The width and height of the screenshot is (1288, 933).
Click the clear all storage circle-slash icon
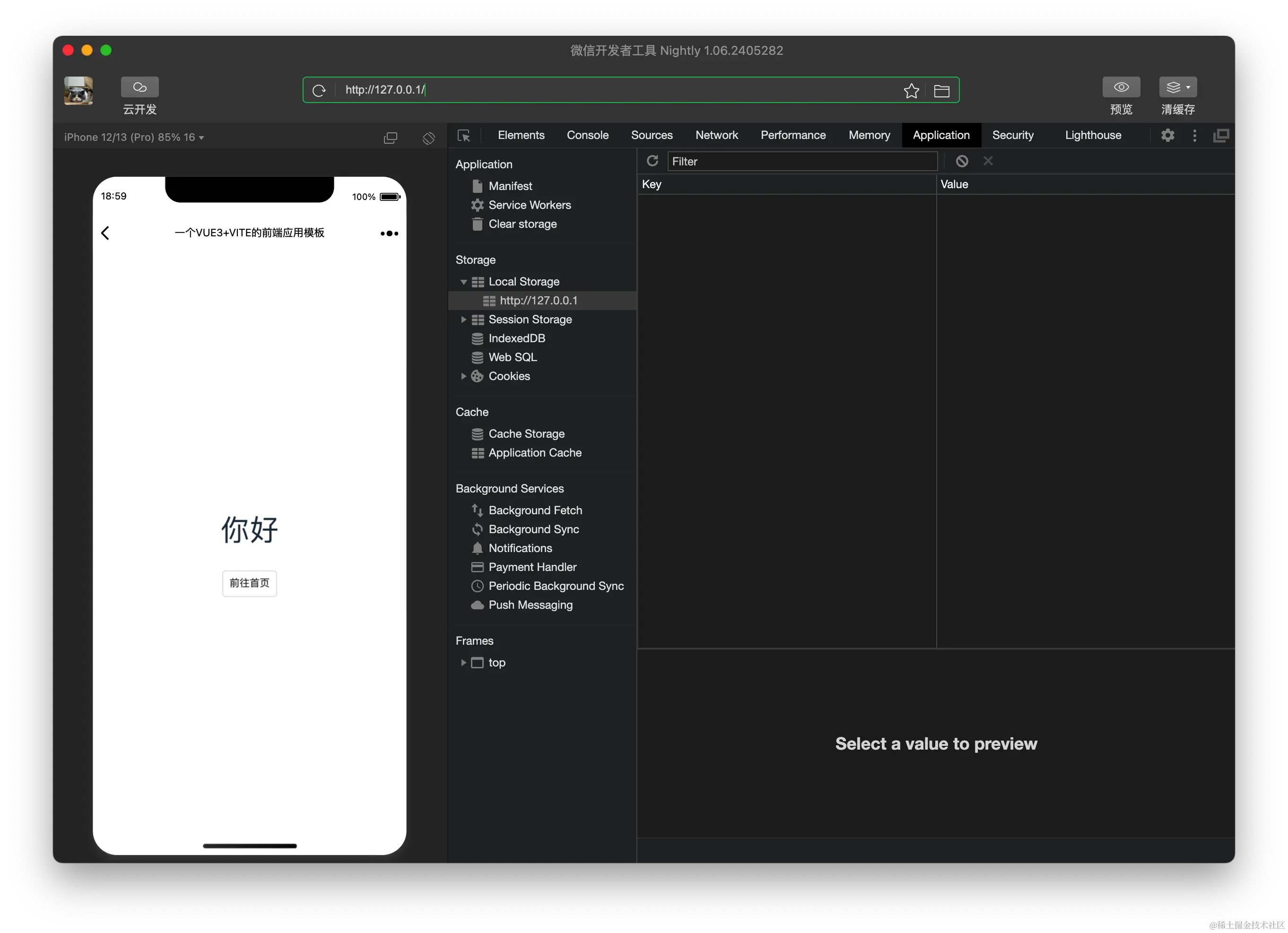tap(961, 161)
